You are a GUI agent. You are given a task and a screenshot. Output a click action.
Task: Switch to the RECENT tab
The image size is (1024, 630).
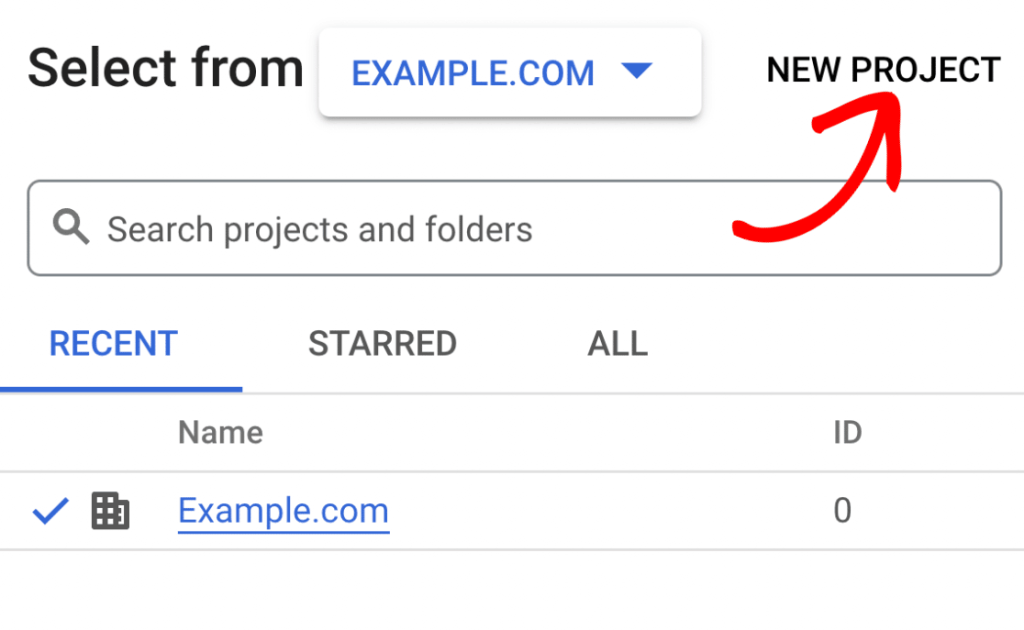click(x=113, y=344)
